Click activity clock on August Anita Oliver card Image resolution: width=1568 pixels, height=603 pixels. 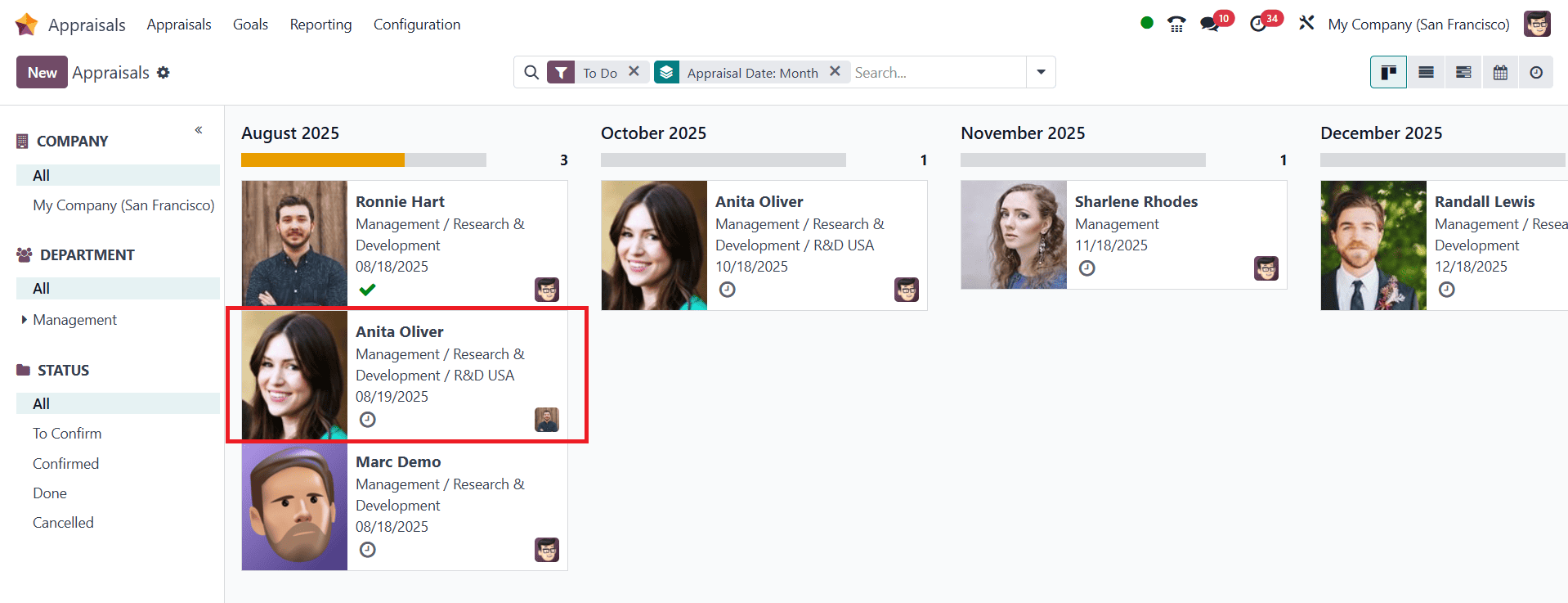coord(368,420)
